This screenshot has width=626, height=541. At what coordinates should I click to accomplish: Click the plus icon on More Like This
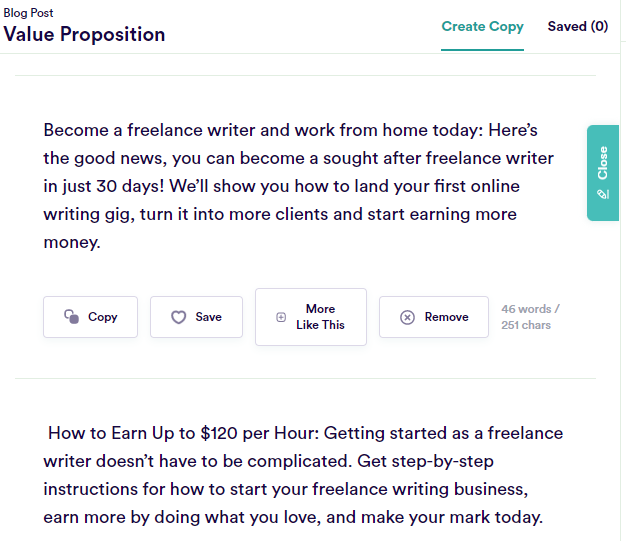[x=281, y=317]
